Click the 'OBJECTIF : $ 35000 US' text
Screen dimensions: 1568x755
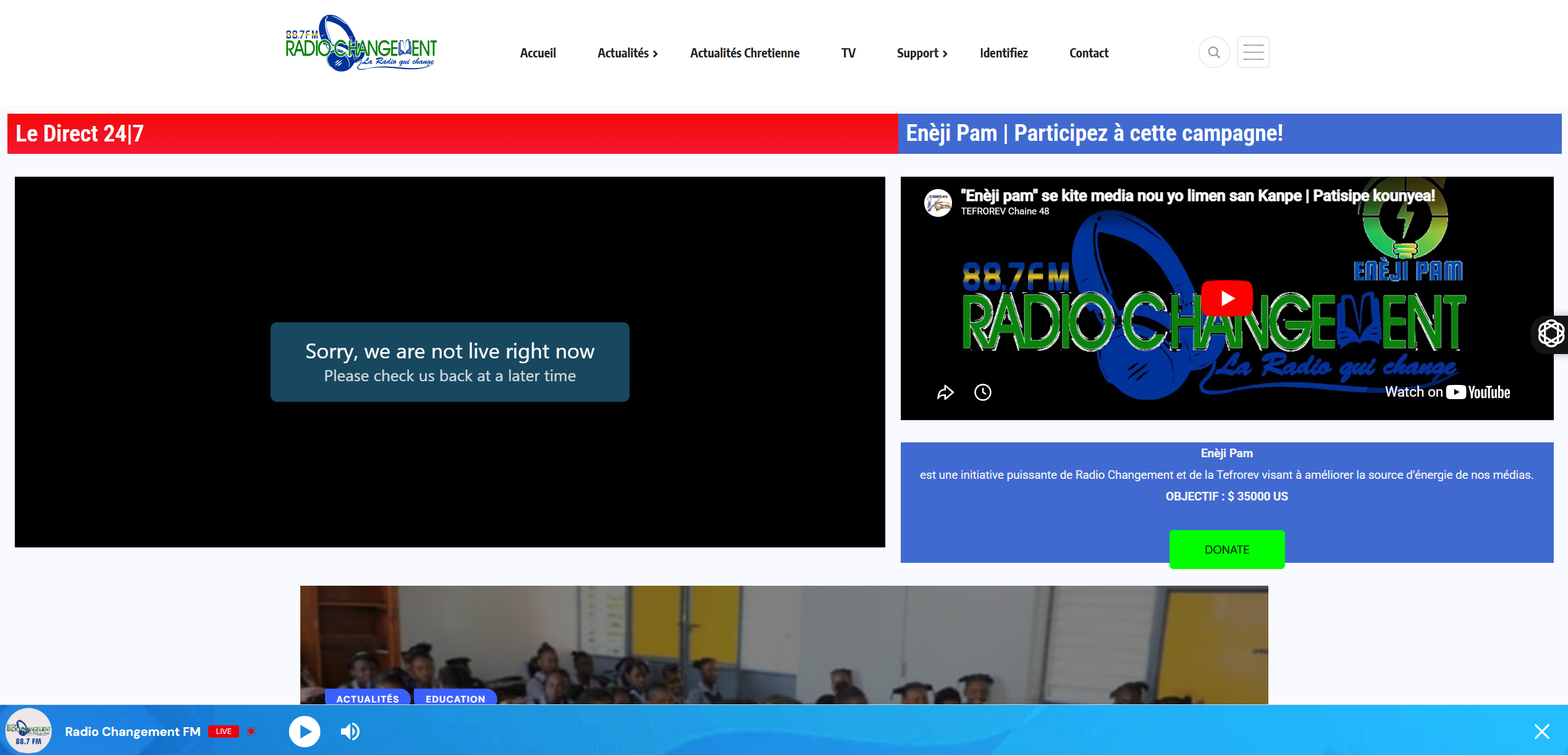pyautogui.click(x=1227, y=496)
